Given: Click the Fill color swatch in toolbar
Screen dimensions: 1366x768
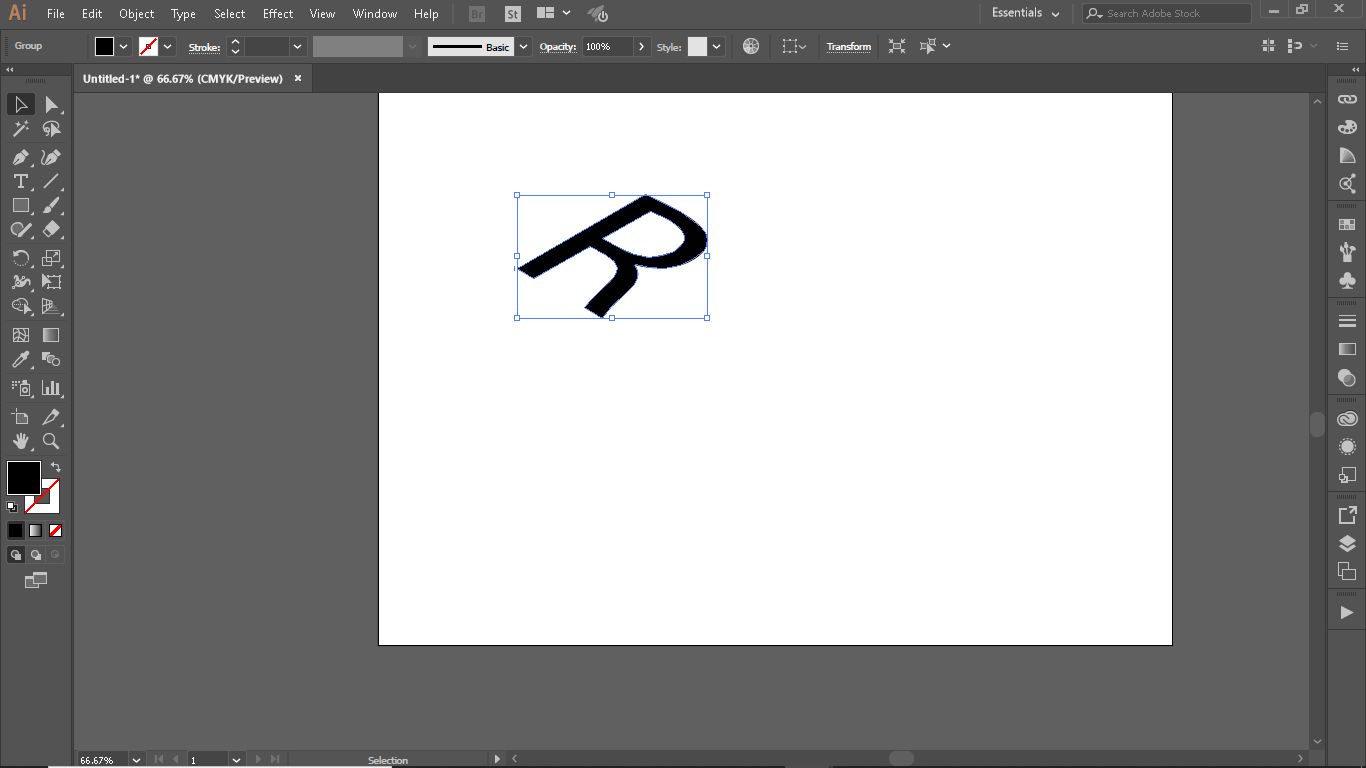Looking at the screenshot, I should (x=24, y=477).
